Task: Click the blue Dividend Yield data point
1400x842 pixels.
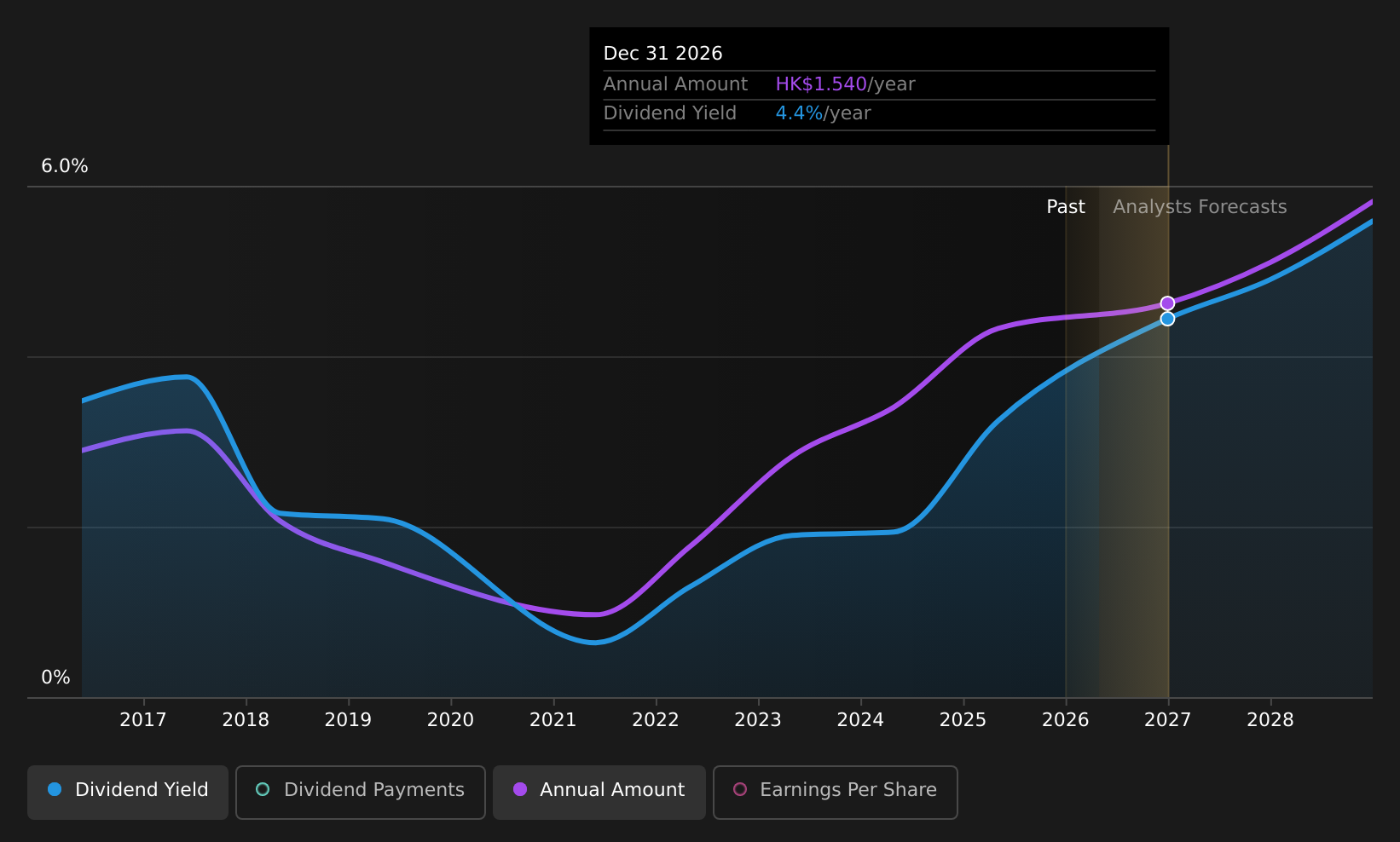Action: pos(1167,319)
